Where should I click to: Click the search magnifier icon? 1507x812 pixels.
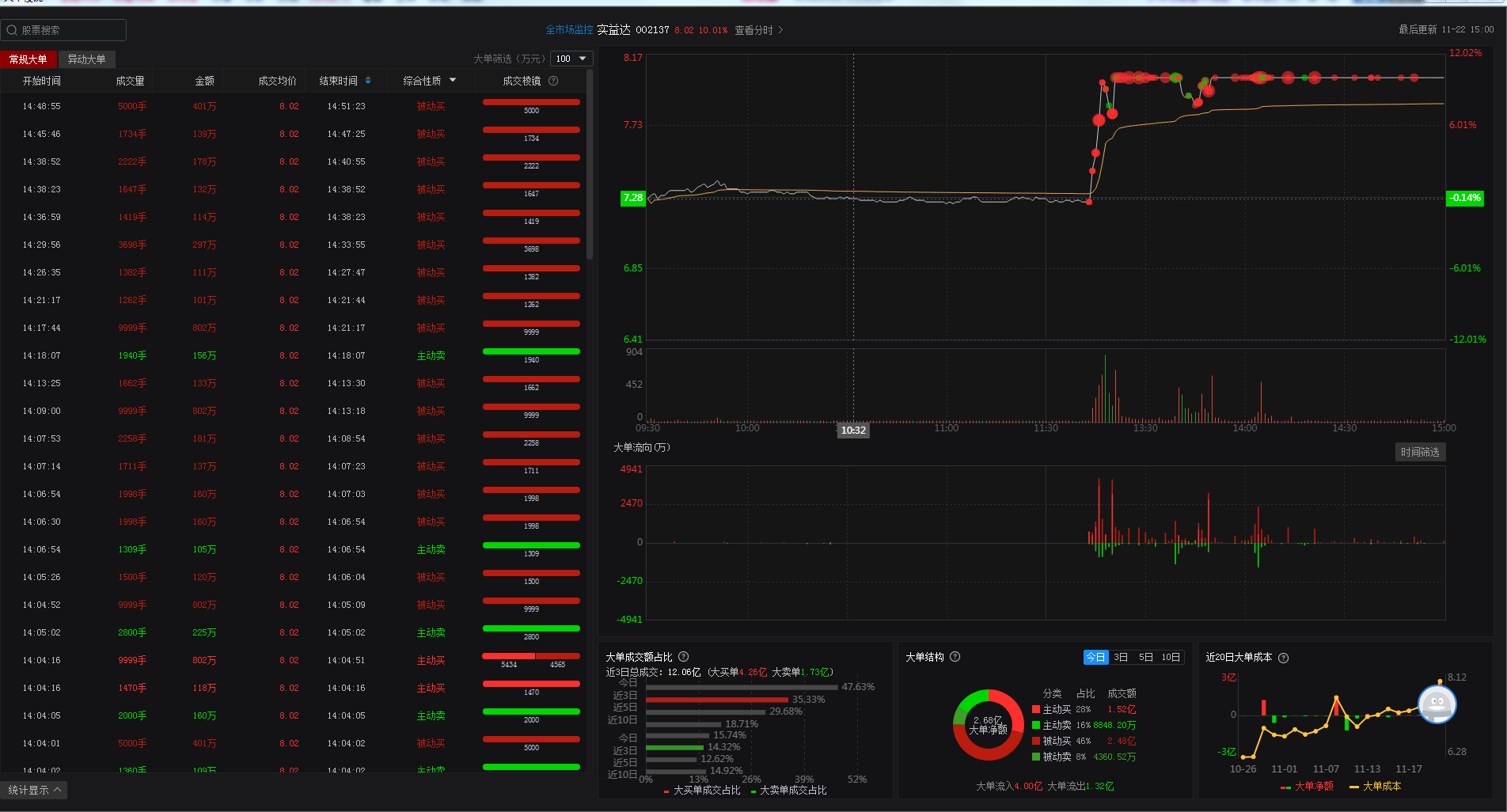[12, 30]
